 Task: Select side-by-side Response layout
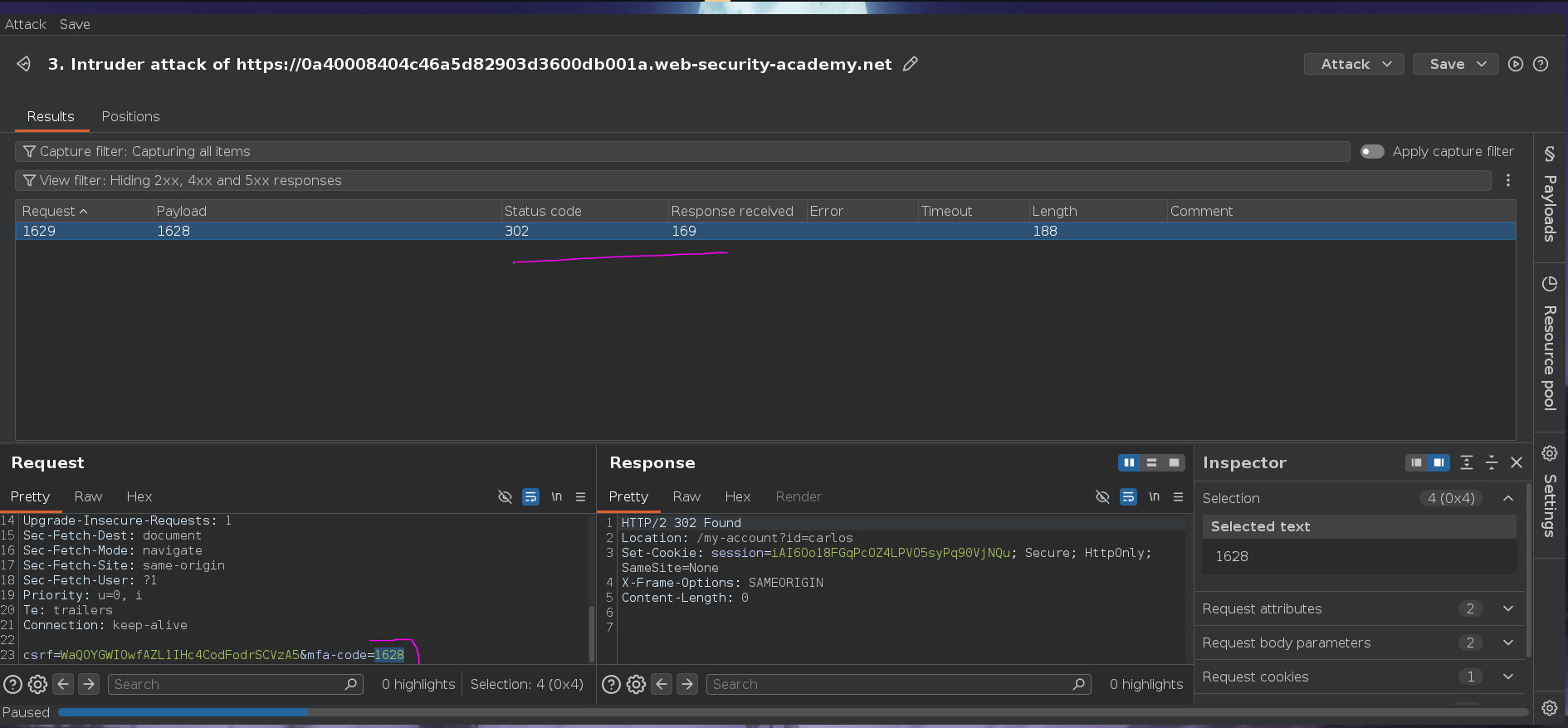pos(1129,462)
